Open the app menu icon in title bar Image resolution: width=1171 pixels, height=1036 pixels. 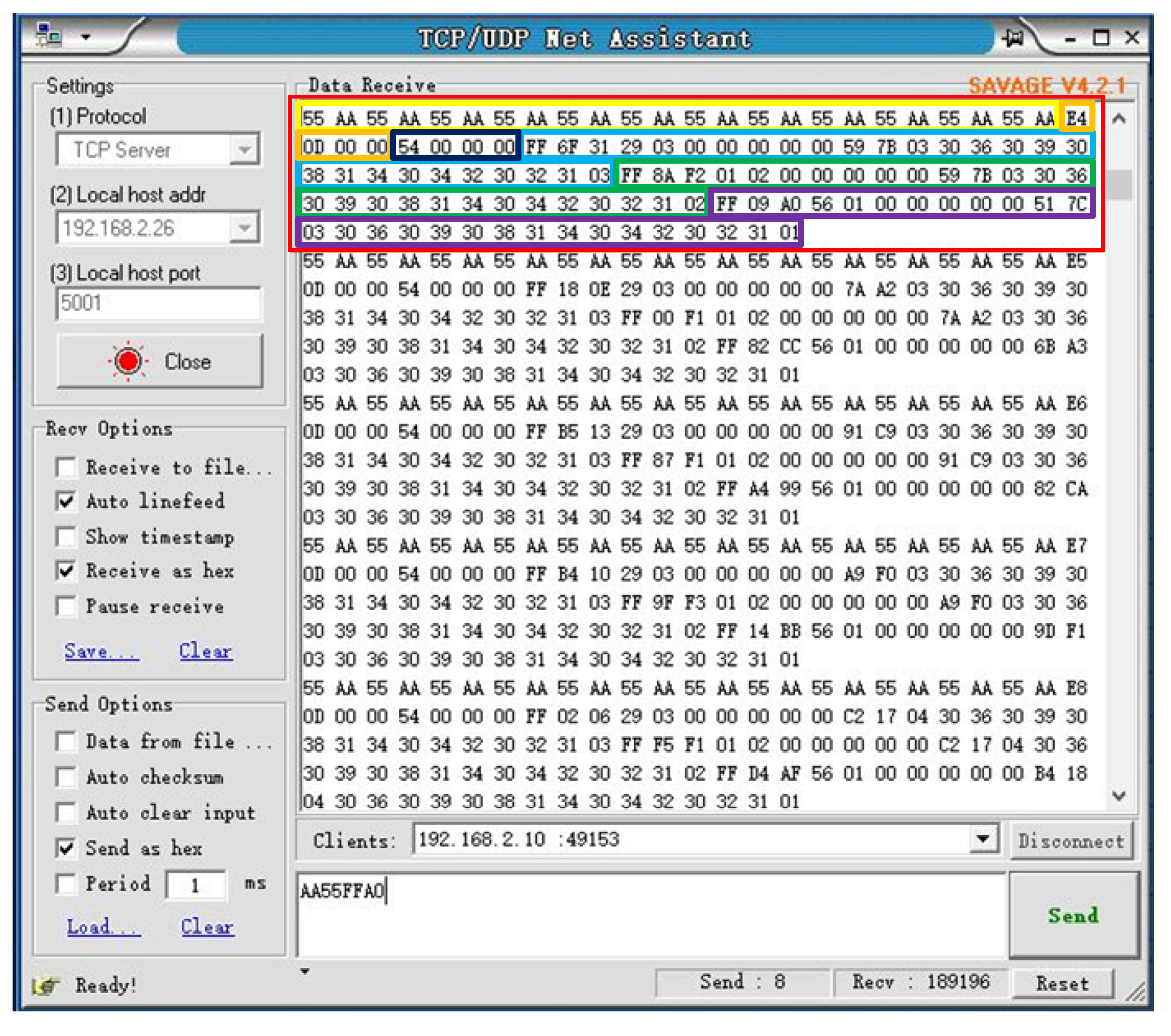[49, 36]
